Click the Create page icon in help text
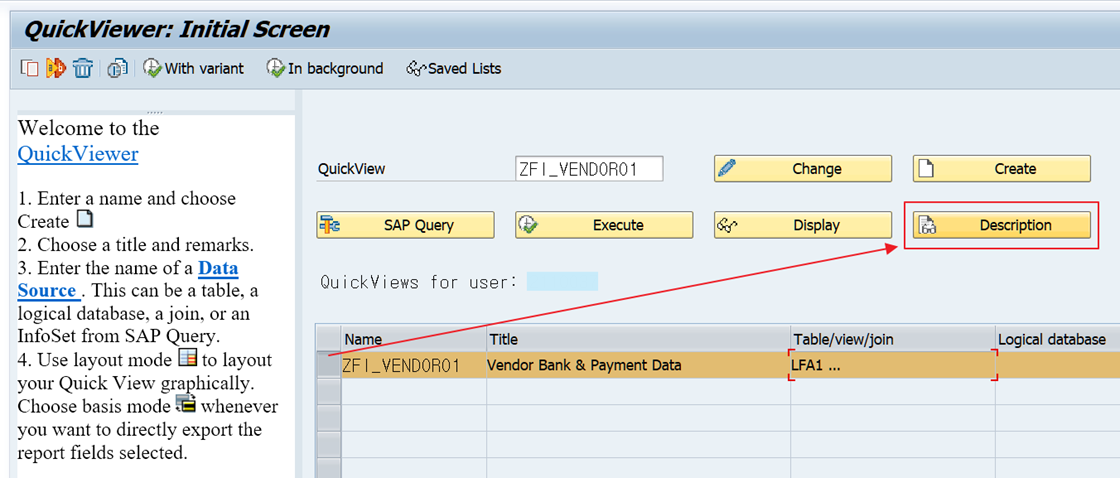 (84, 219)
